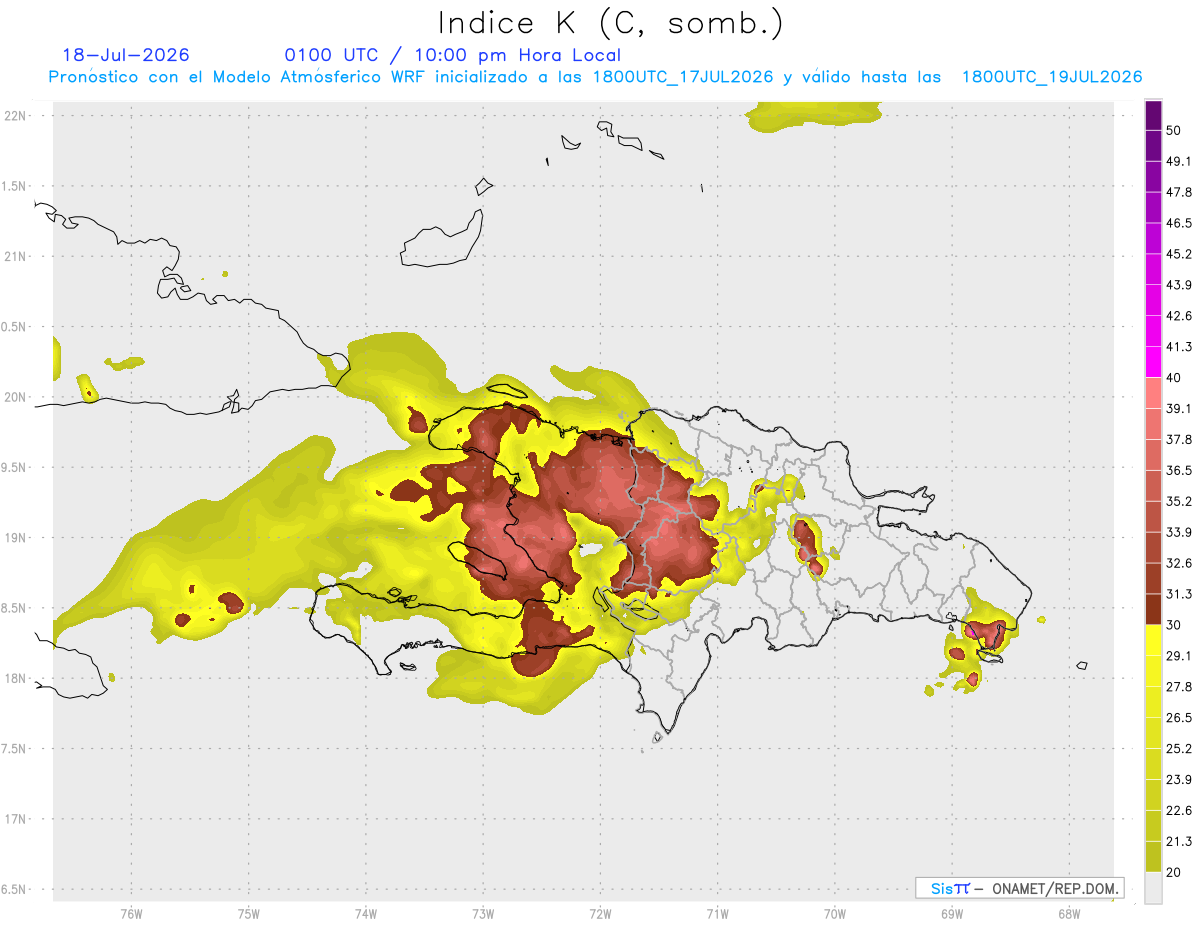
Task: Click the '35.2' value on the color scale
Action: coord(1179,501)
